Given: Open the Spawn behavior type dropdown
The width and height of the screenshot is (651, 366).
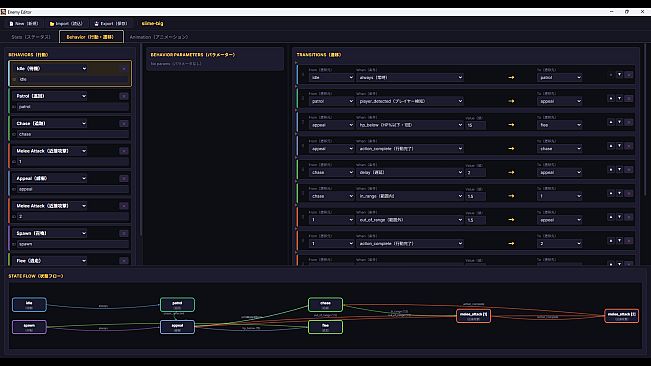Looking at the screenshot, I should tap(51, 233).
